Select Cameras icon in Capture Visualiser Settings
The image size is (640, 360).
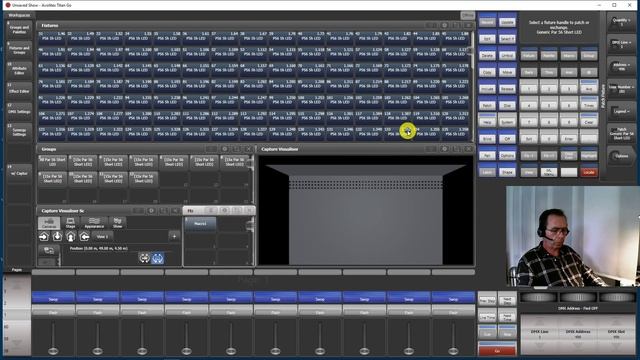[49, 222]
